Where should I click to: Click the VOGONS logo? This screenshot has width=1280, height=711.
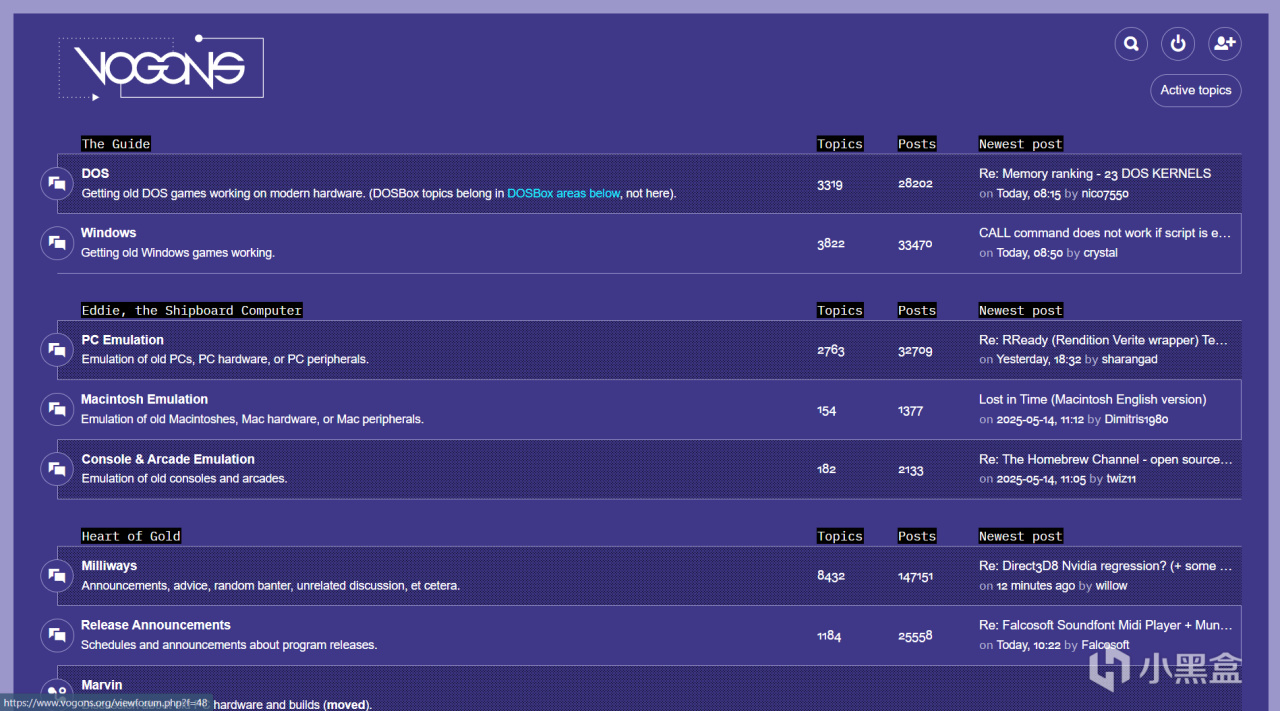pyautogui.click(x=161, y=68)
